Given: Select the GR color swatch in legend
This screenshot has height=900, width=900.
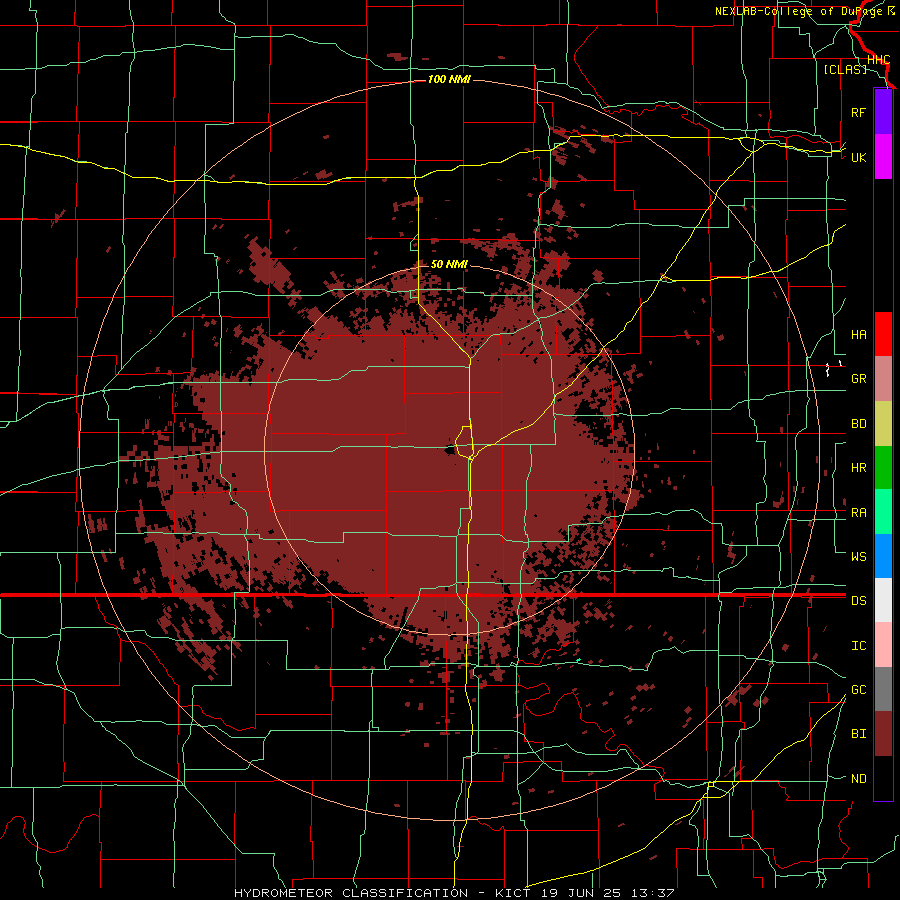Looking at the screenshot, I should tap(883, 378).
